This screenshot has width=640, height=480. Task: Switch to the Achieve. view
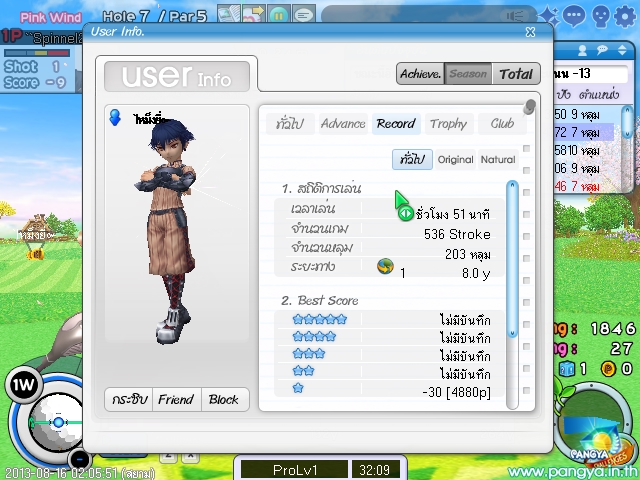pyautogui.click(x=420, y=74)
